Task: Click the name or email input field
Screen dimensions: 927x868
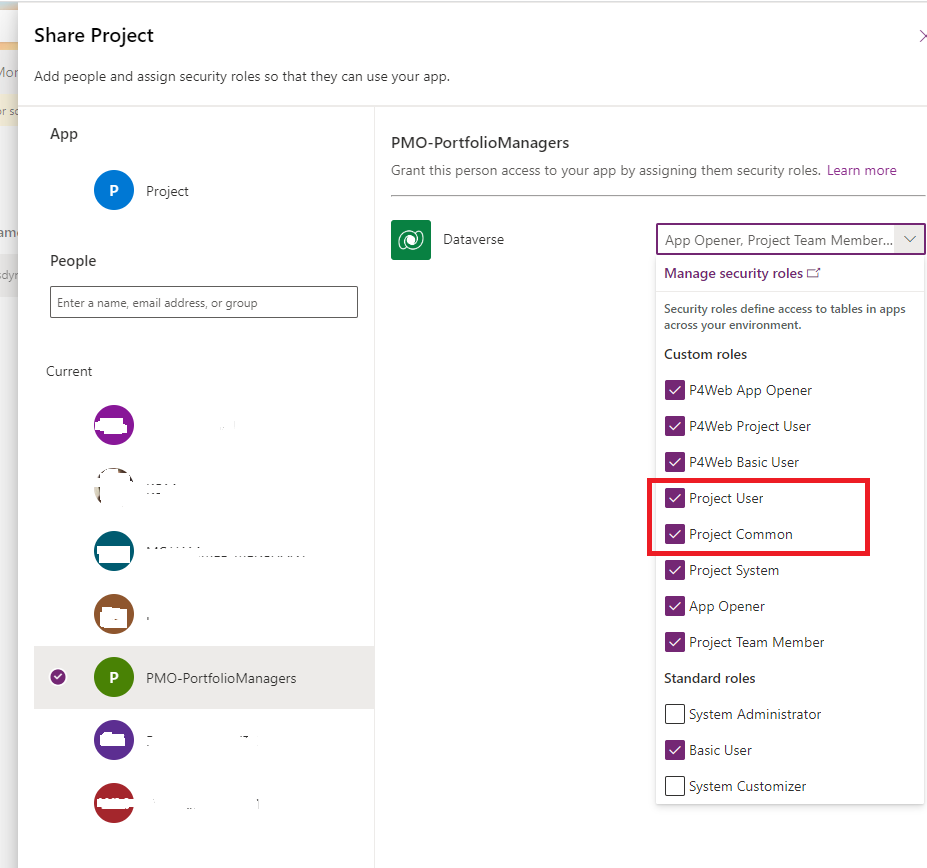Action: (203, 301)
